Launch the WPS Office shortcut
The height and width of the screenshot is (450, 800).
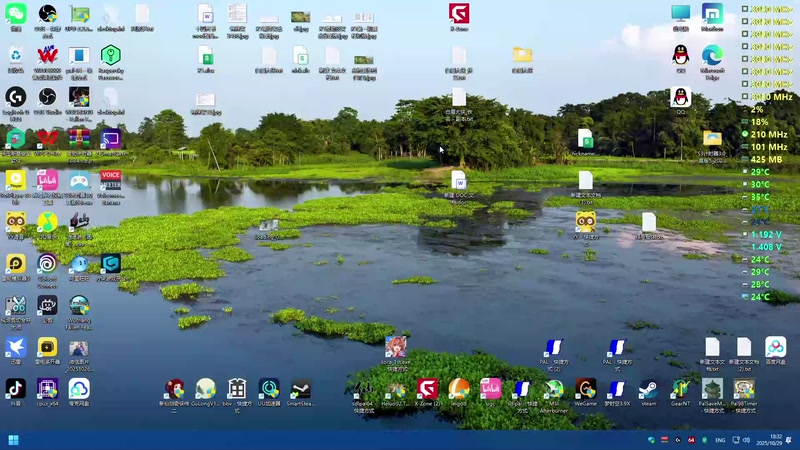(x=47, y=139)
